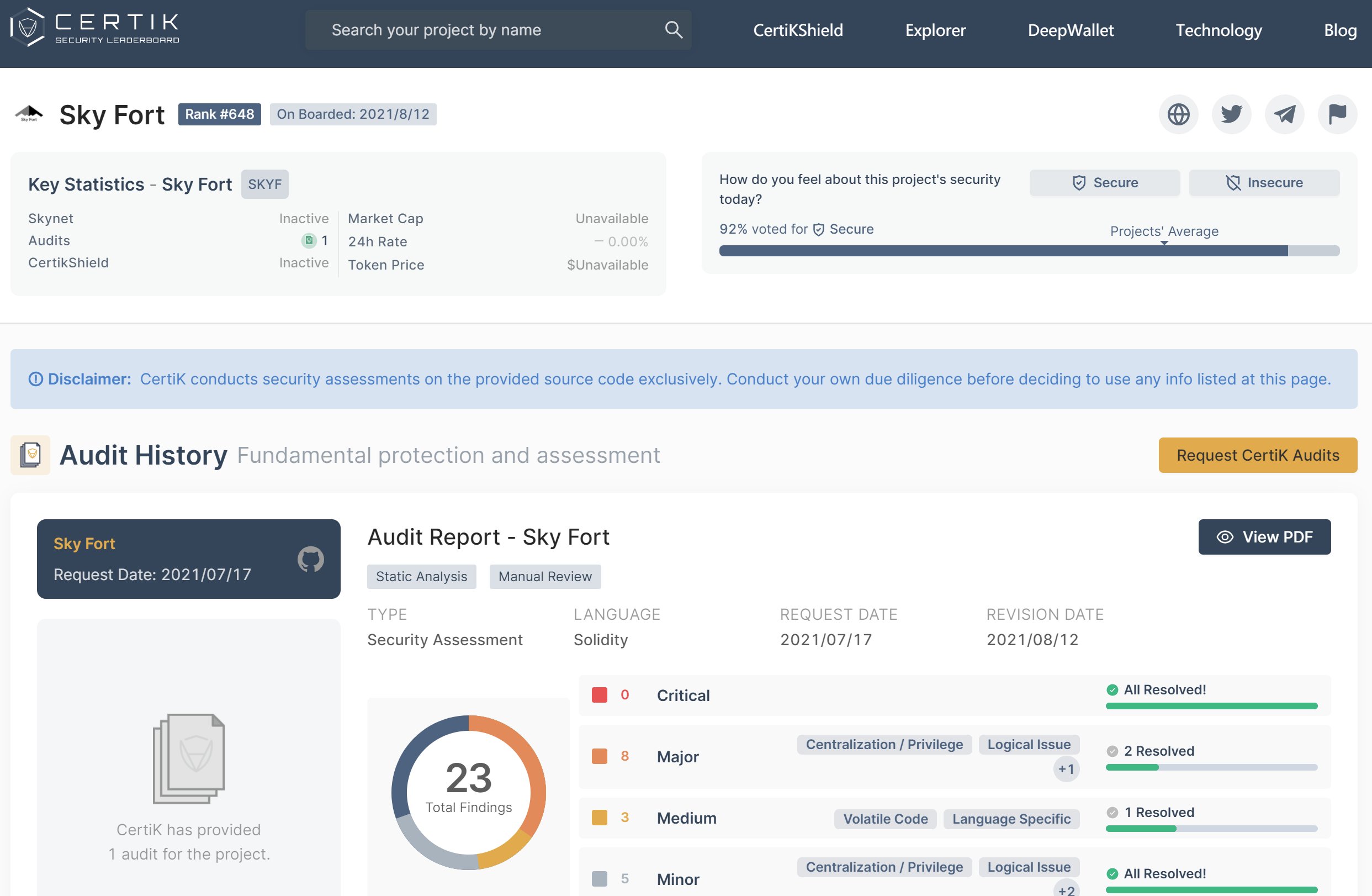Vote Insecure for this project
This screenshot has height=896, width=1372.
[x=1264, y=183]
